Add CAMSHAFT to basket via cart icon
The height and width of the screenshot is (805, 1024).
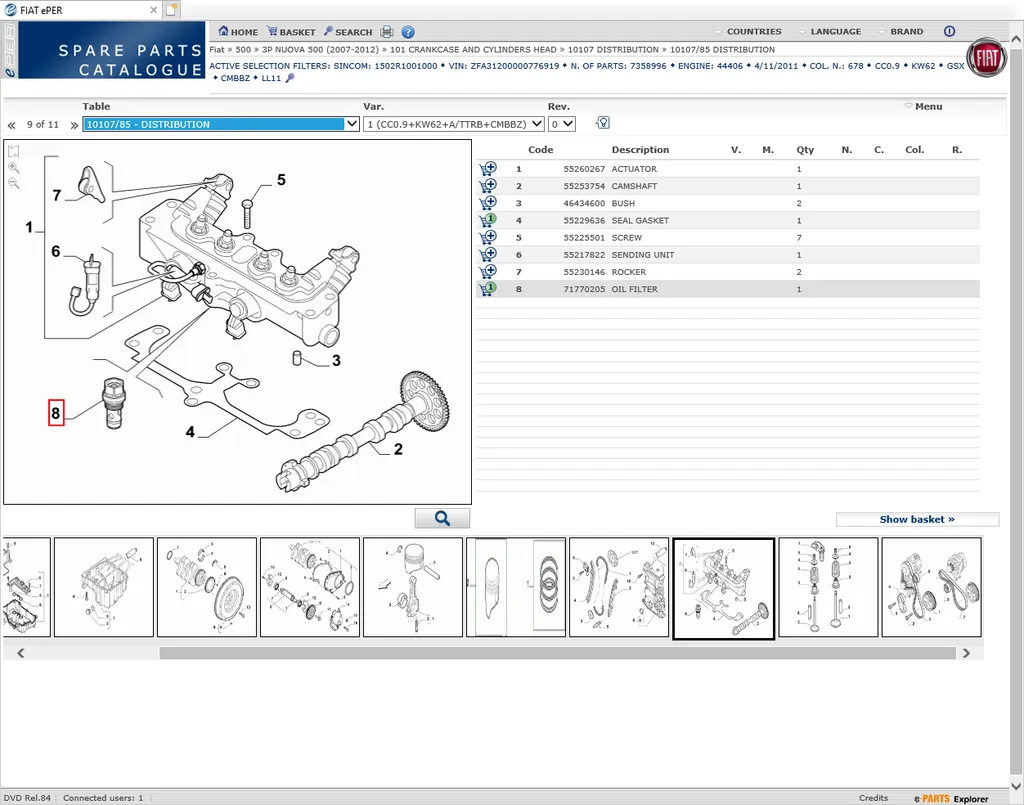pos(488,186)
